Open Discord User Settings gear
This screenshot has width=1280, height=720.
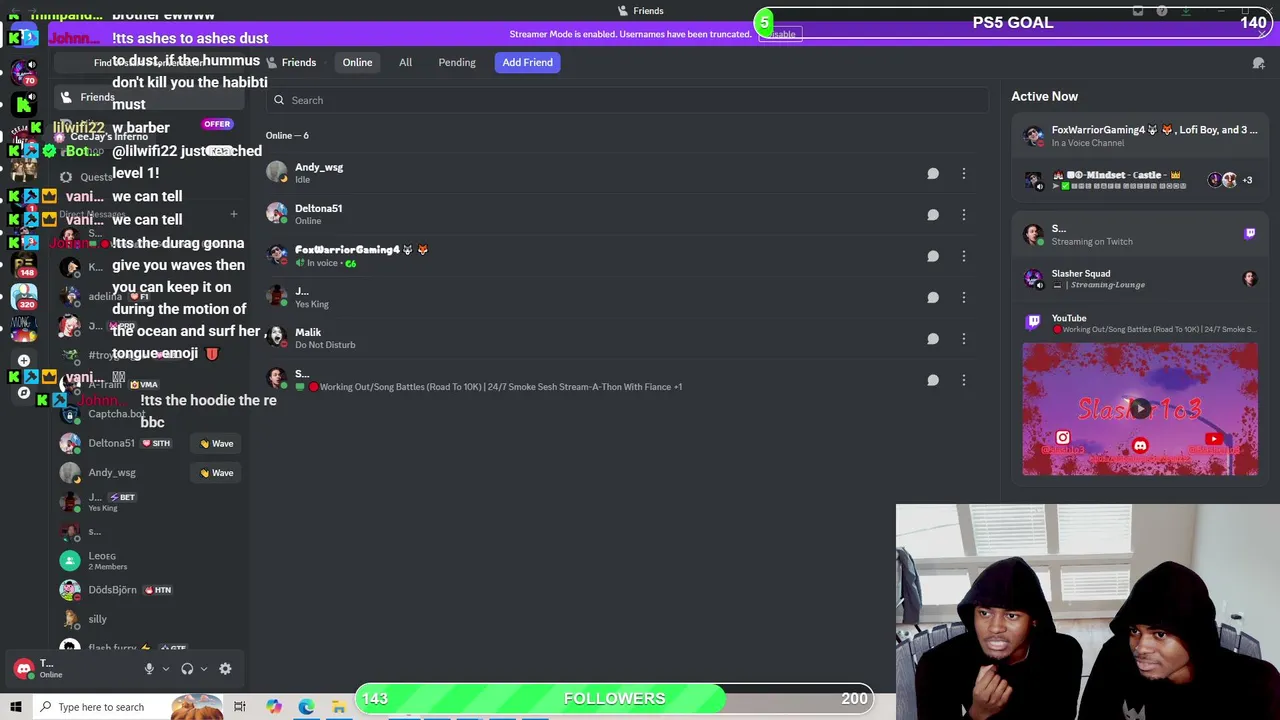225,669
